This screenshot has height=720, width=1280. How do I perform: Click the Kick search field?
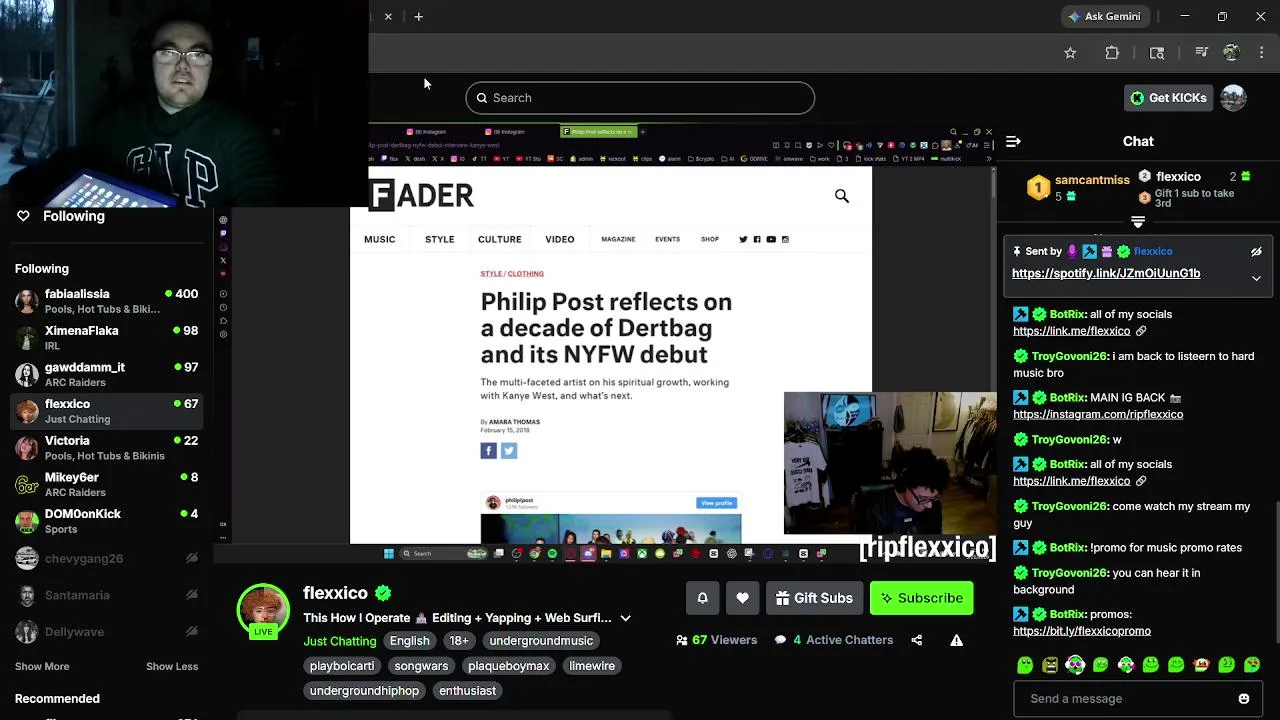pyautogui.click(x=640, y=98)
